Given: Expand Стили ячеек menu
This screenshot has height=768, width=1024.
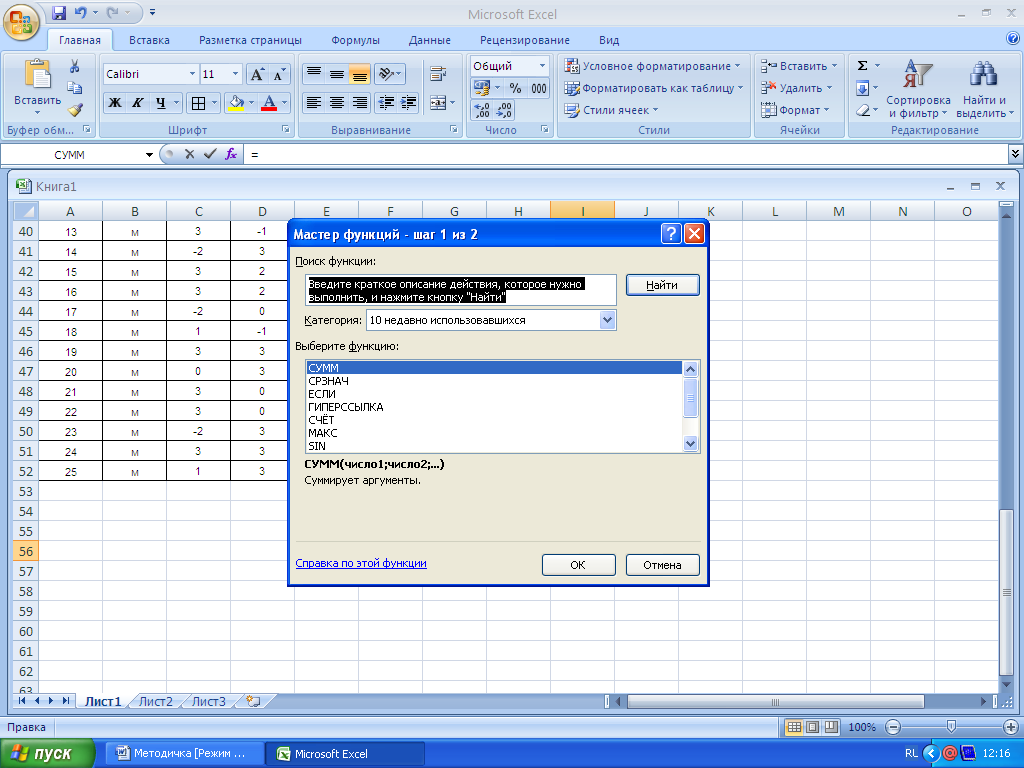Looking at the screenshot, I should click(655, 110).
